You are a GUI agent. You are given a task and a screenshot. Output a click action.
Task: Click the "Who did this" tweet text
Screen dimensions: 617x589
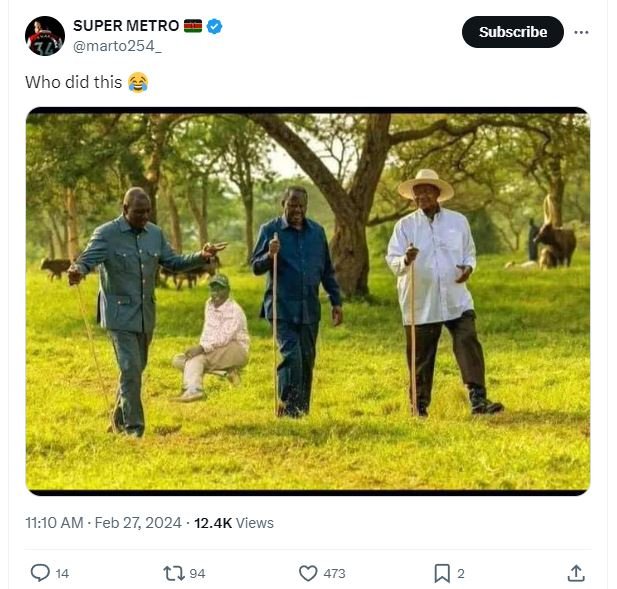point(73,83)
